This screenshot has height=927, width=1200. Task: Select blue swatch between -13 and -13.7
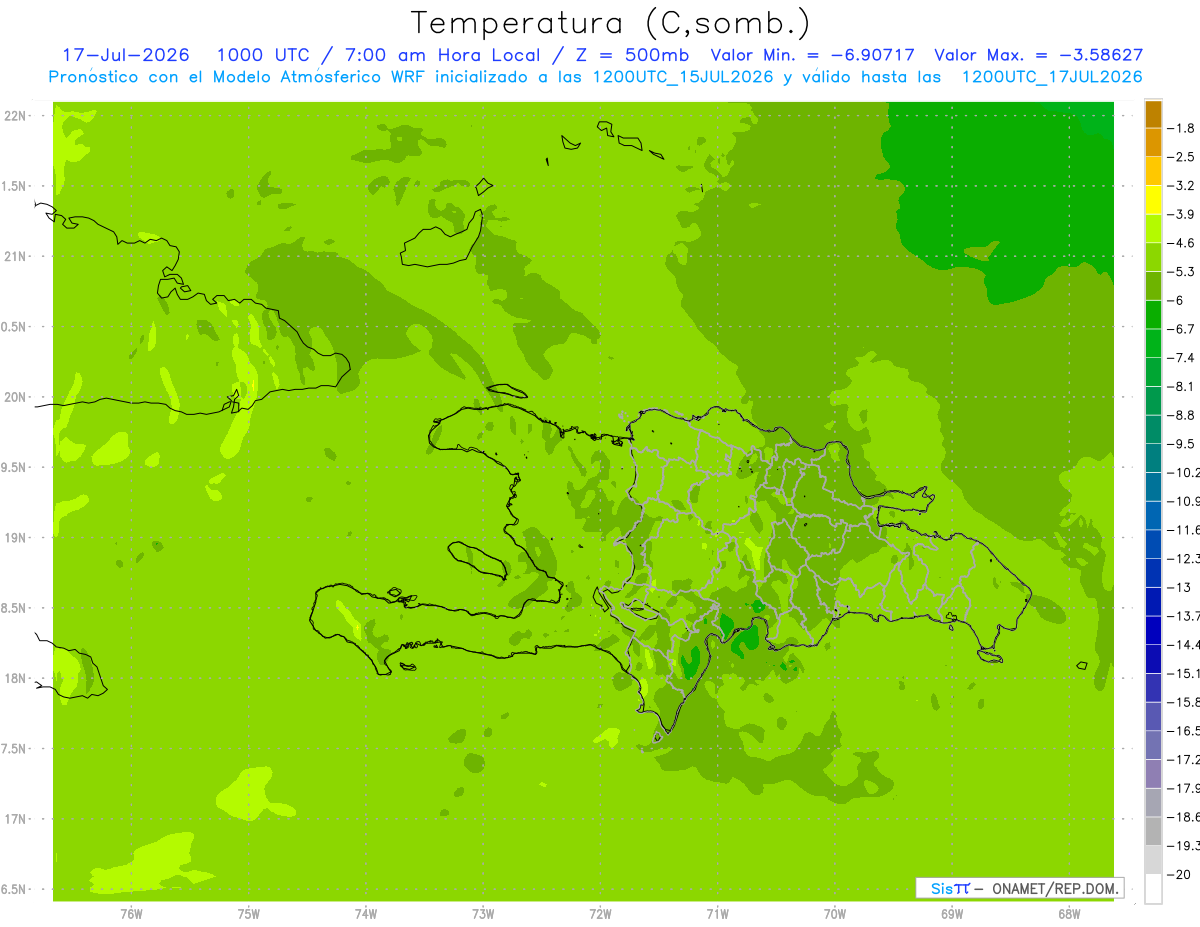[x=1153, y=602]
